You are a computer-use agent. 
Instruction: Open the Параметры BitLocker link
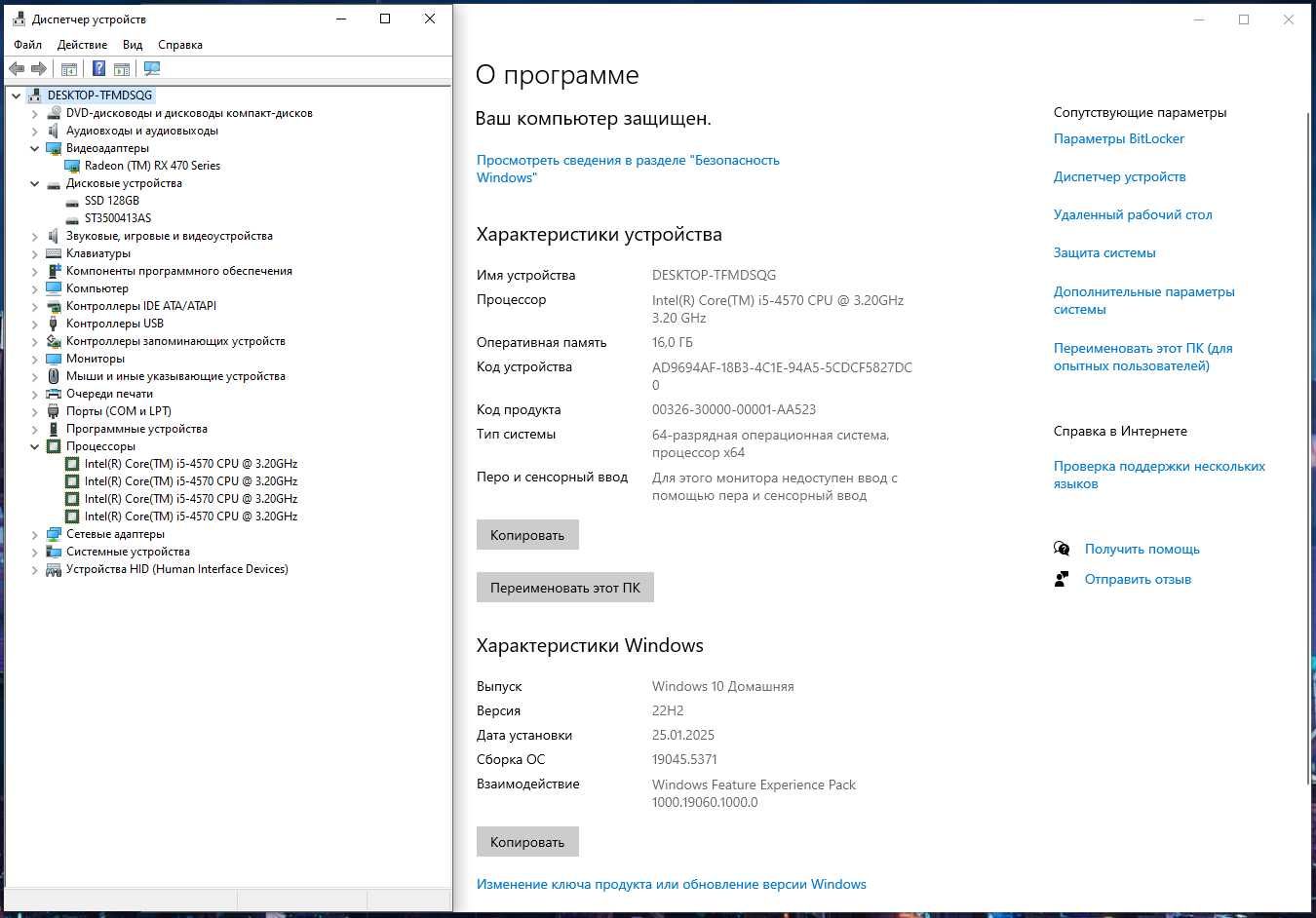1119,138
